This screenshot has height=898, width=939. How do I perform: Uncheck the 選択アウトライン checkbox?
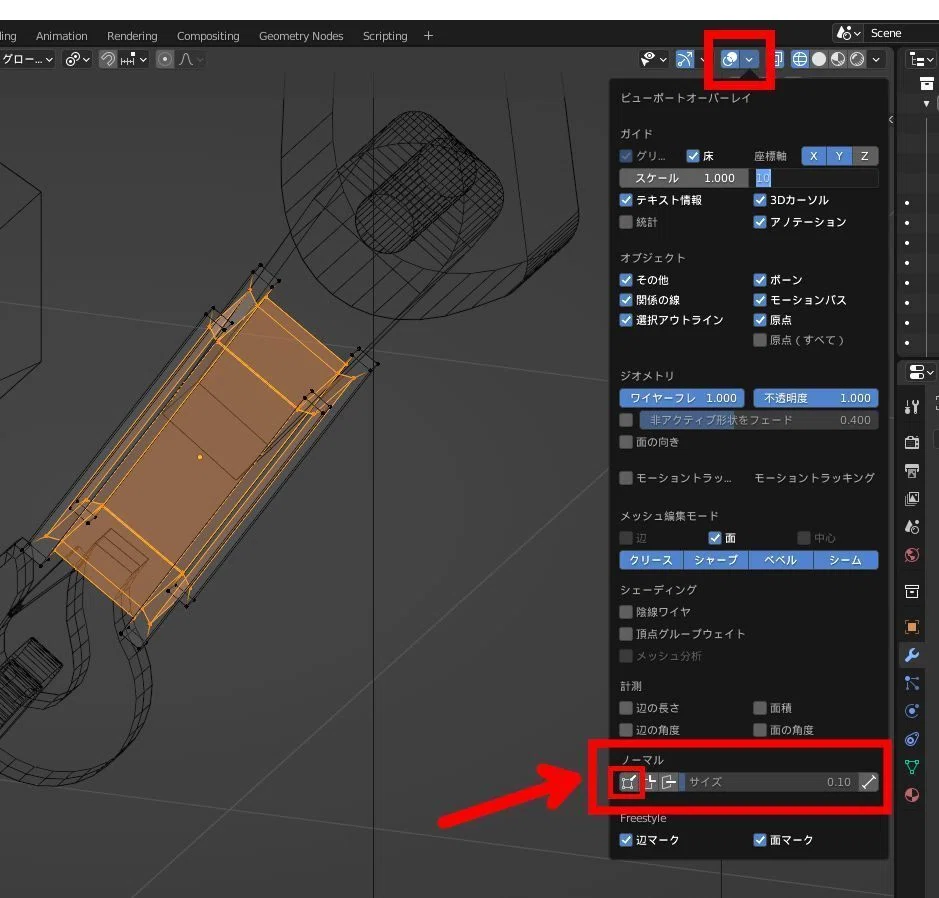point(626,320)
